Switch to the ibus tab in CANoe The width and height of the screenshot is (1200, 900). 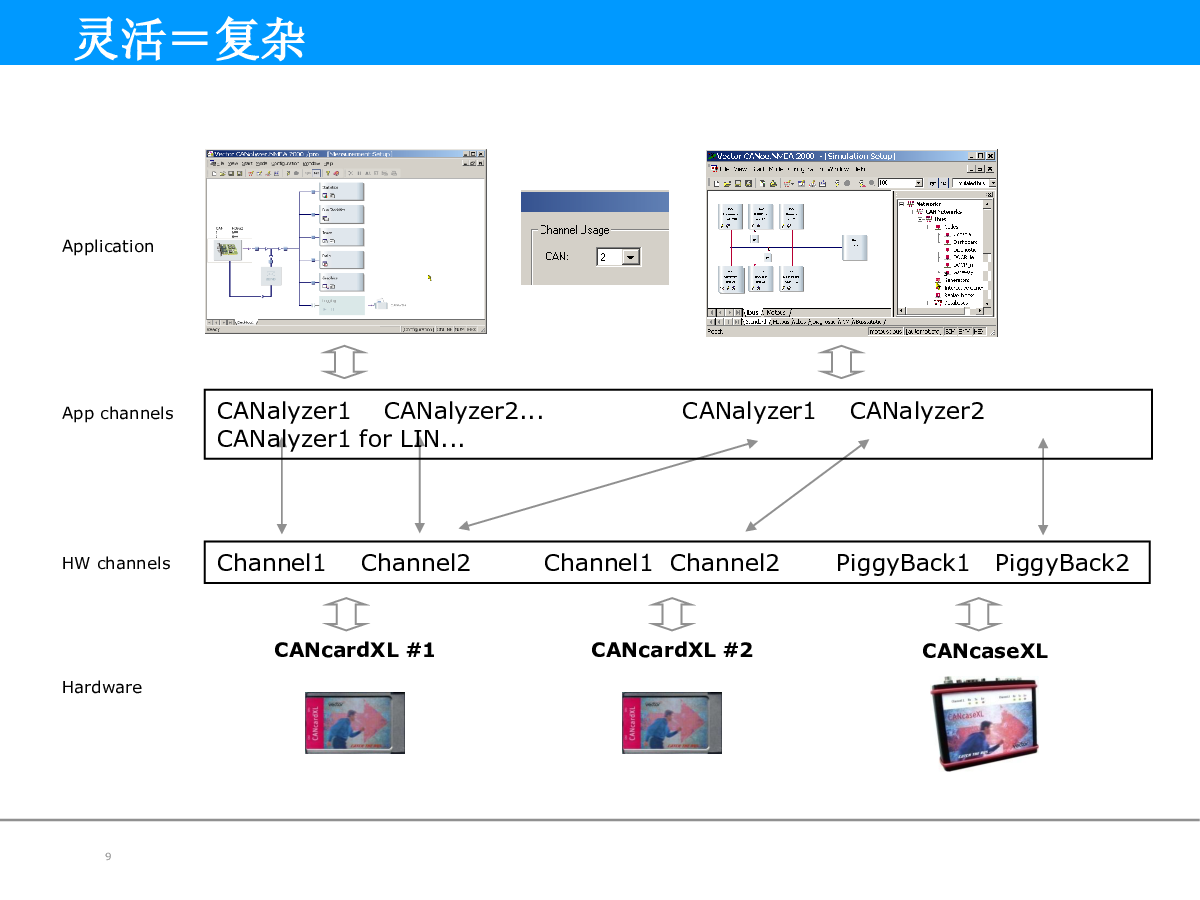(752, 312)
